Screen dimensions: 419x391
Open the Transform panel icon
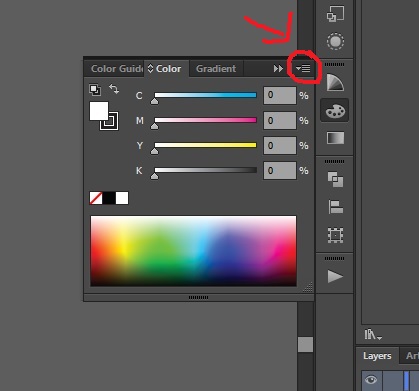click(x=335, y=235)
